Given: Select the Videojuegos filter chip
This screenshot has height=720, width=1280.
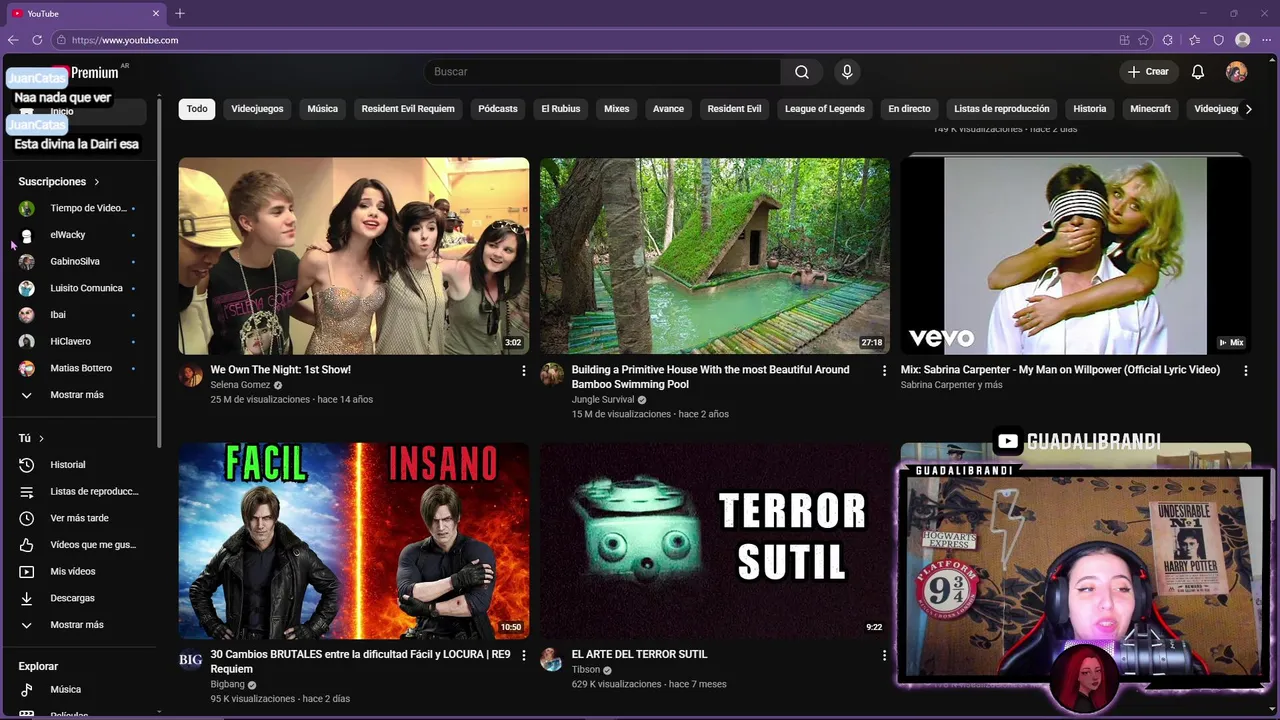Looking at the screenshot, I should (257, 109).
